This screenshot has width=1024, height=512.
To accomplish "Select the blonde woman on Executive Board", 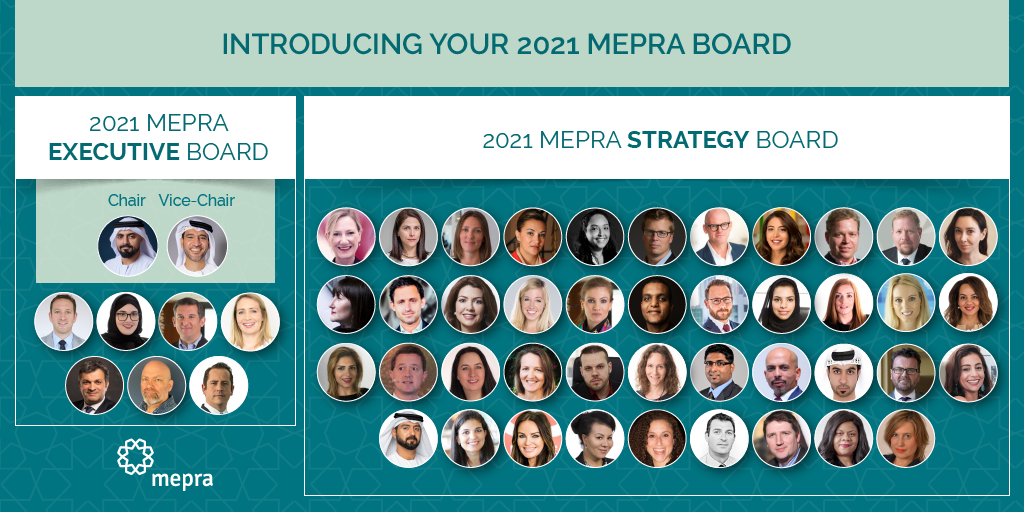I will (x=250, y=321).
